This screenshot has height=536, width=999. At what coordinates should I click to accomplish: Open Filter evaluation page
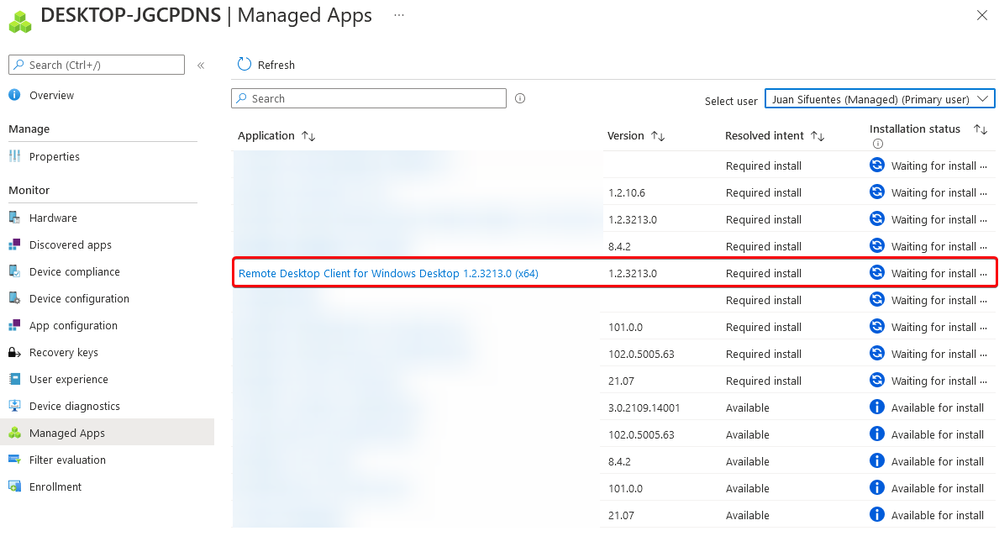pos(68,460)
